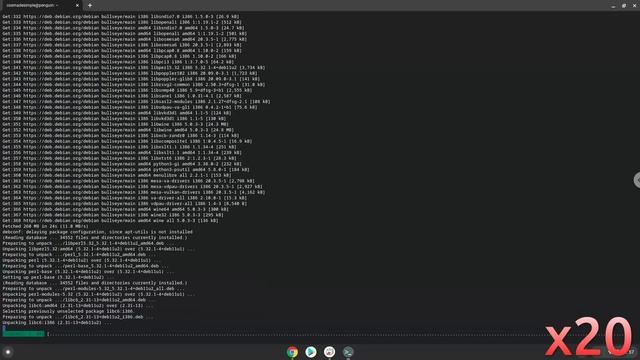
Task: Click 'Selecting previously unselected package libc6:i386' line
Action: pyautogui.click(x=68, y=311)
